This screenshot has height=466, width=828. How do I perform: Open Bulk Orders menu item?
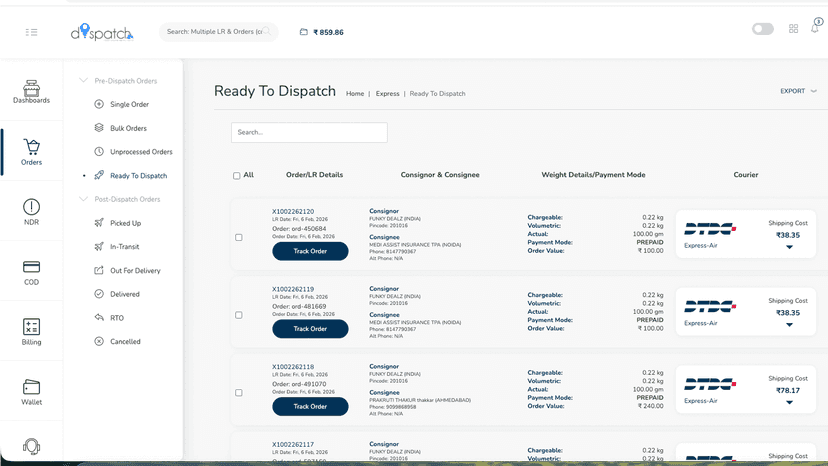coord(128,128)
